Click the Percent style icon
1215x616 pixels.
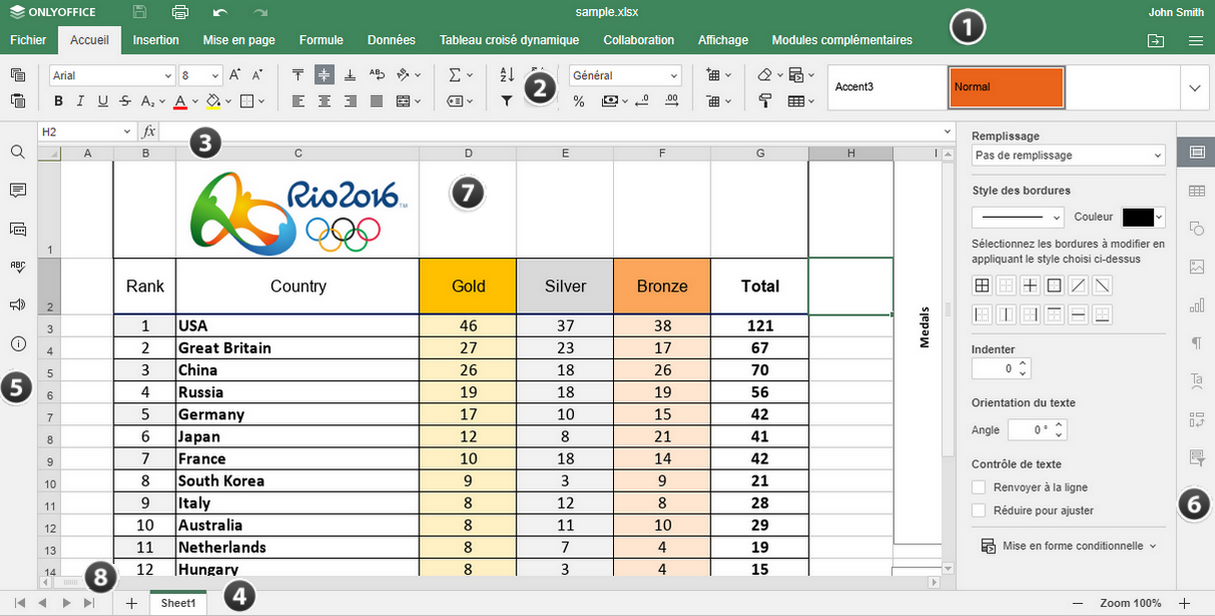coord(578,100)
